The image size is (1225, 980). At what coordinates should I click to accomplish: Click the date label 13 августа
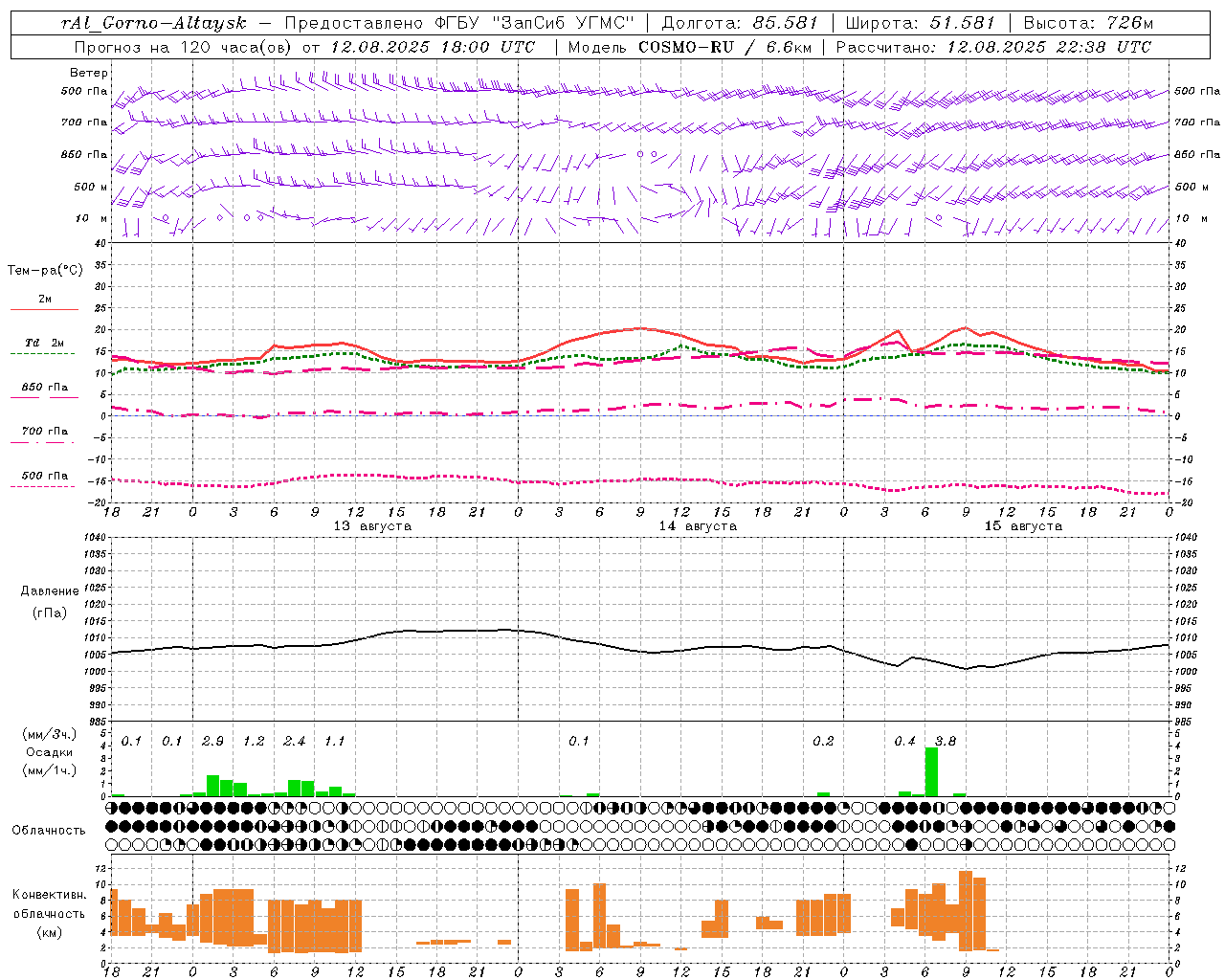click(372, 526)
